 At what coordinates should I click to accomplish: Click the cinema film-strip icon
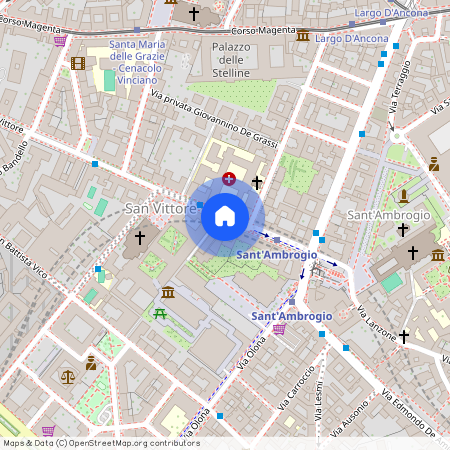(78, 63)
